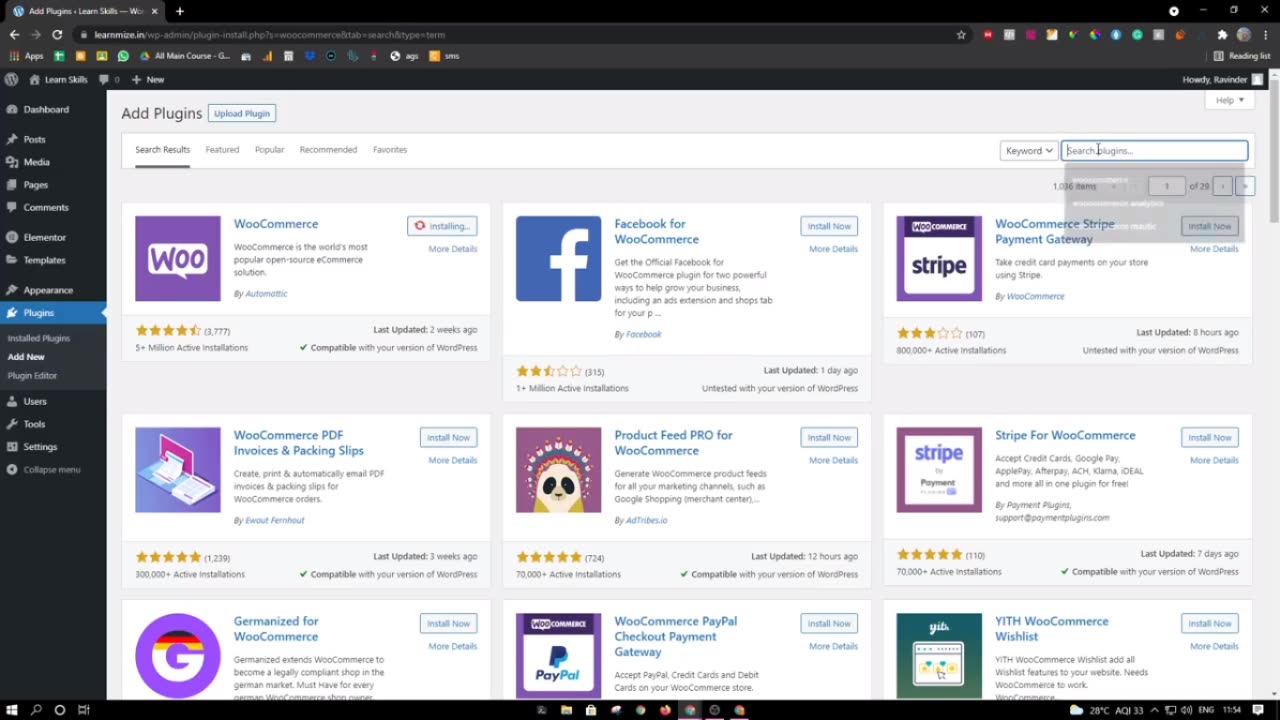The height and width of the screenshot is (720, 1280).
Task: Go to next page of results
Action: [x=1222, y=186]
